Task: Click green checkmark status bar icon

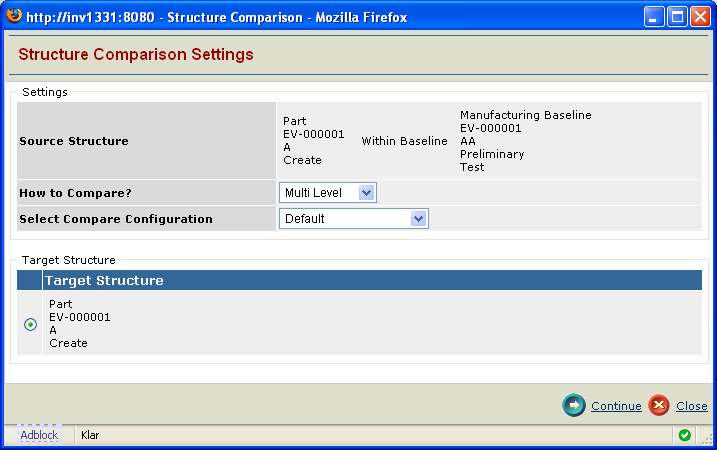Action: click(x=684, y=435)
